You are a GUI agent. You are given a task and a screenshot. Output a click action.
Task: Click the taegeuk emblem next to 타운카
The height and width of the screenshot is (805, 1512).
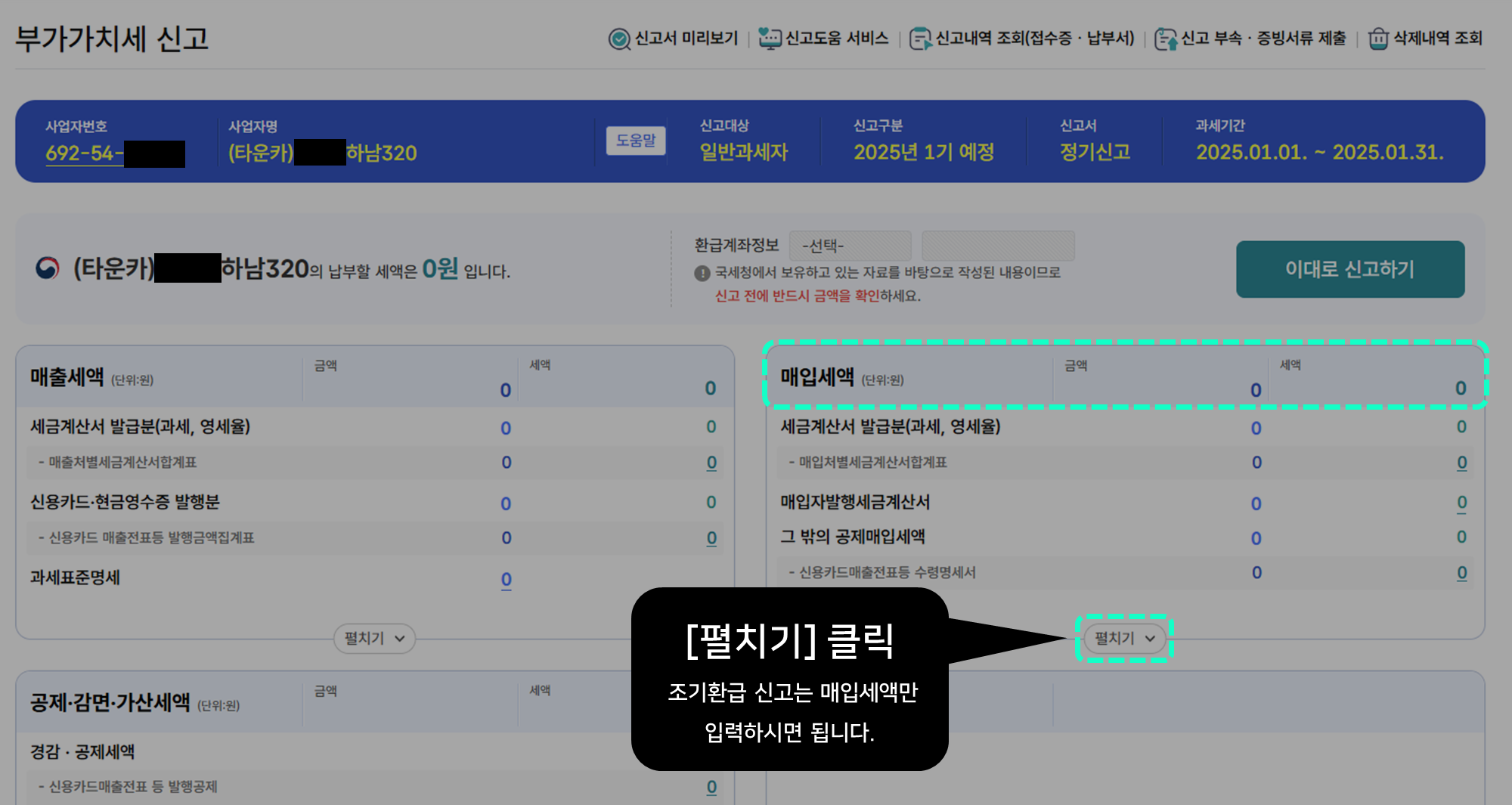pyautogui.click(x=48, y=268)
